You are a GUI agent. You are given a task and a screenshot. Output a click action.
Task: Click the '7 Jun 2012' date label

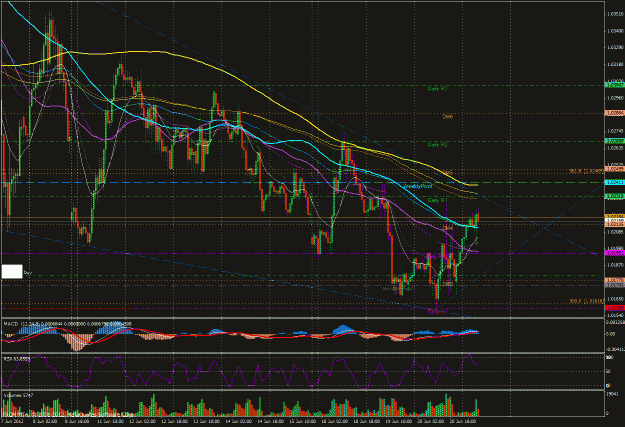[x=11, y=421]
